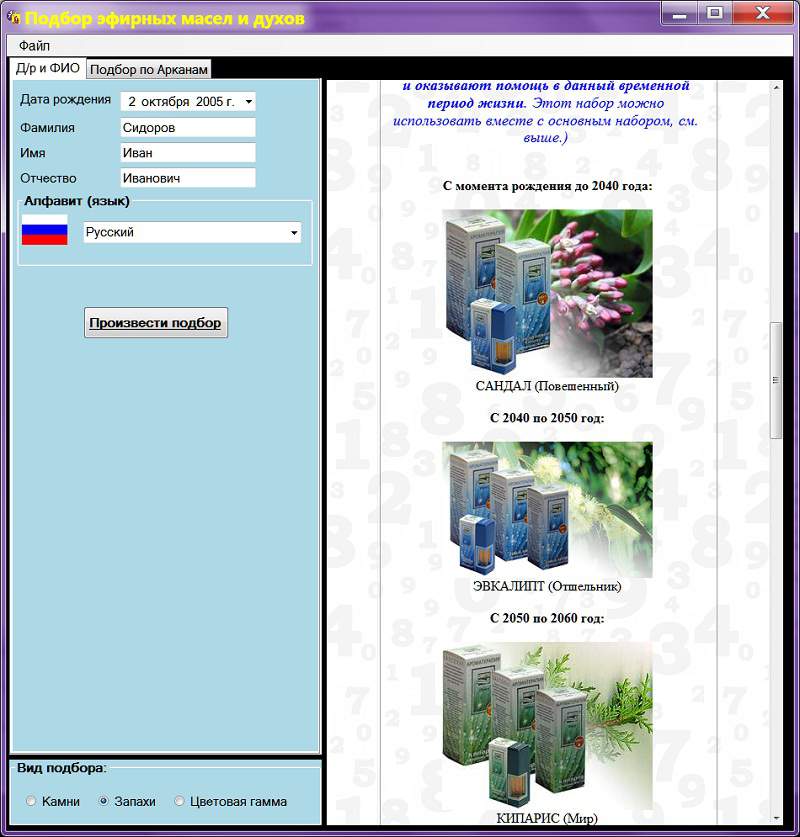Screen dimensions: 800x837
Task: Open the Файл menu
Action: [x=34, y=46]
